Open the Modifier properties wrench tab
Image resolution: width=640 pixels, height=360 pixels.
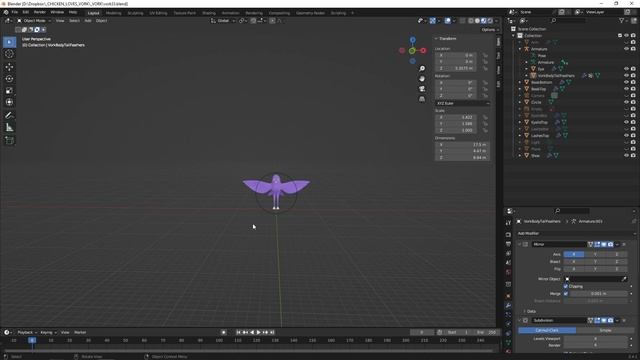[x=508, y=305]
